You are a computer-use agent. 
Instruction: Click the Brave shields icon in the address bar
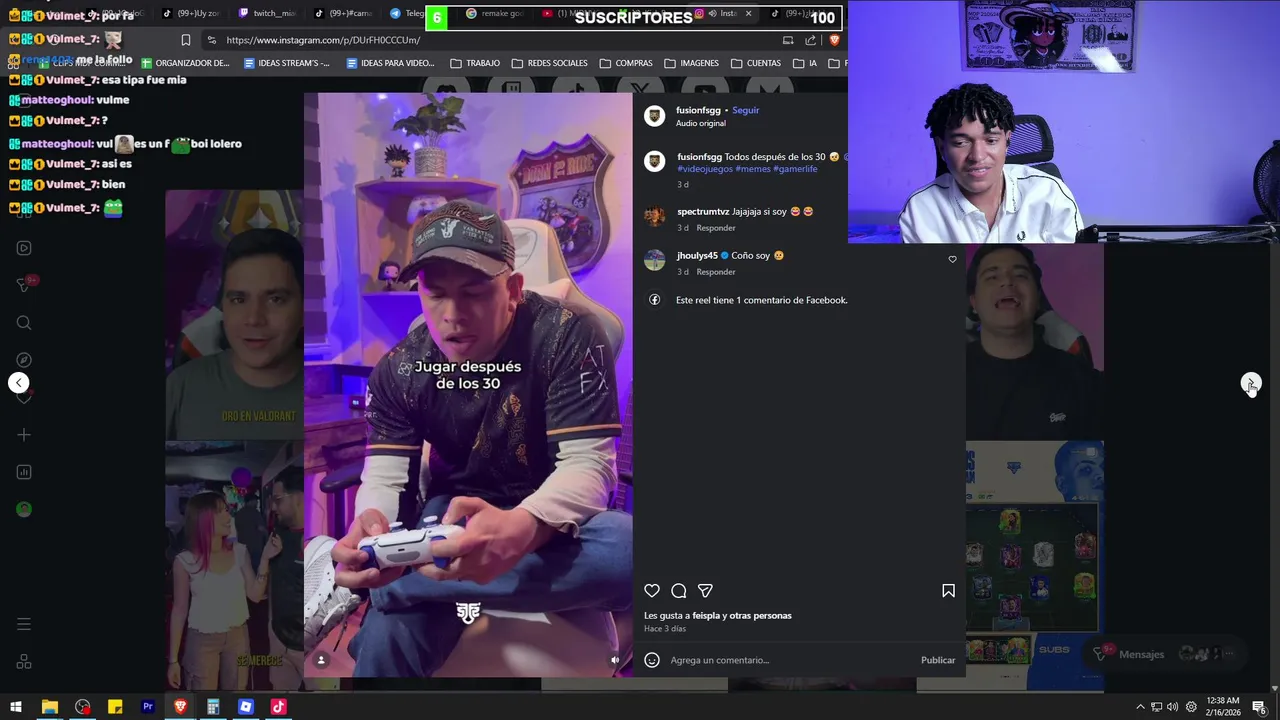pyautogui.click(x=834, y=40)
